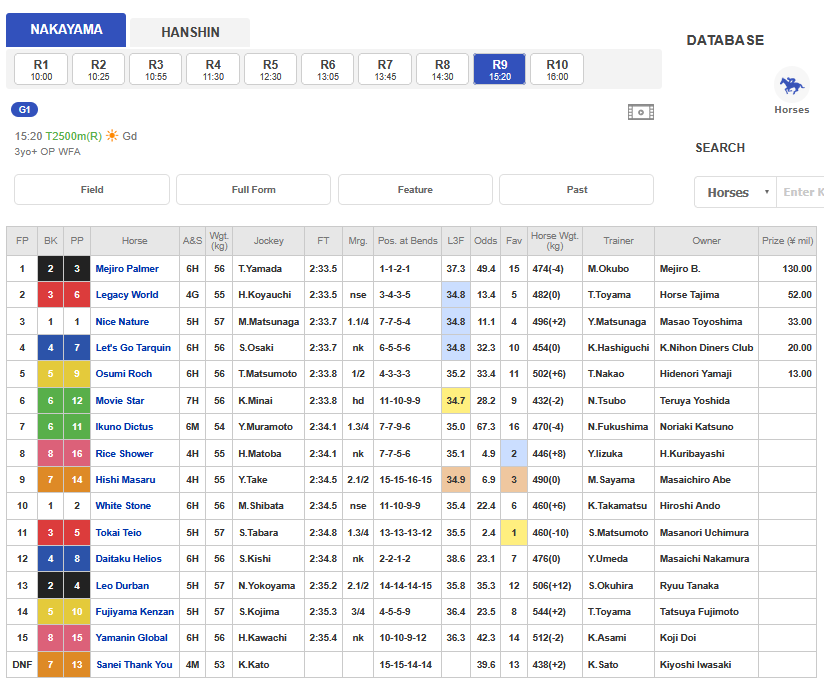Open Fujiyama Kenzan horse profile
This screenshot has height=687, width=824.
point(135,612)
